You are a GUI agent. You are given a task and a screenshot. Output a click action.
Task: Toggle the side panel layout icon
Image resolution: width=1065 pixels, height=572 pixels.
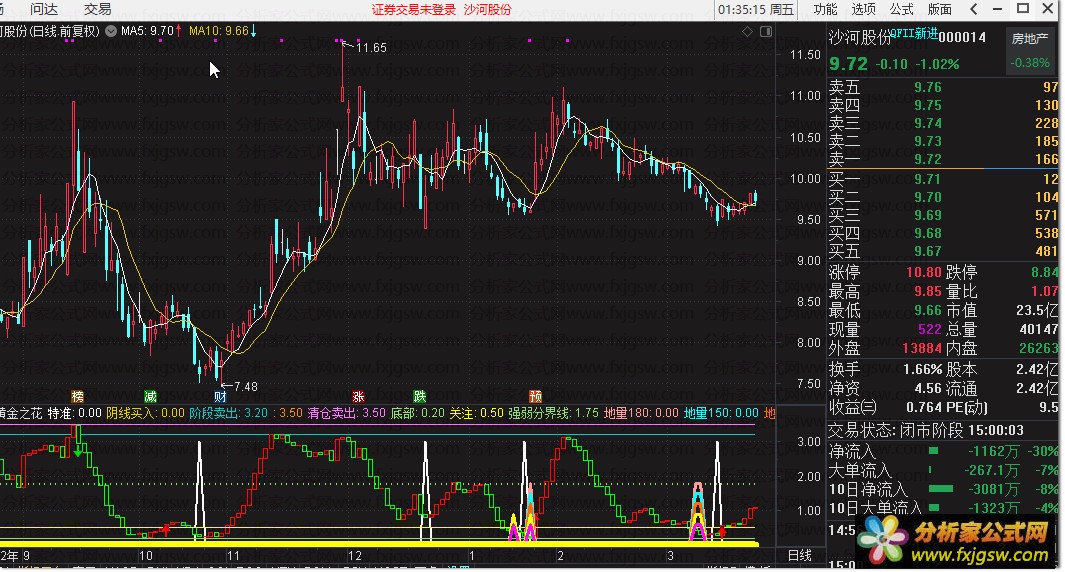[x=765, y=31]
